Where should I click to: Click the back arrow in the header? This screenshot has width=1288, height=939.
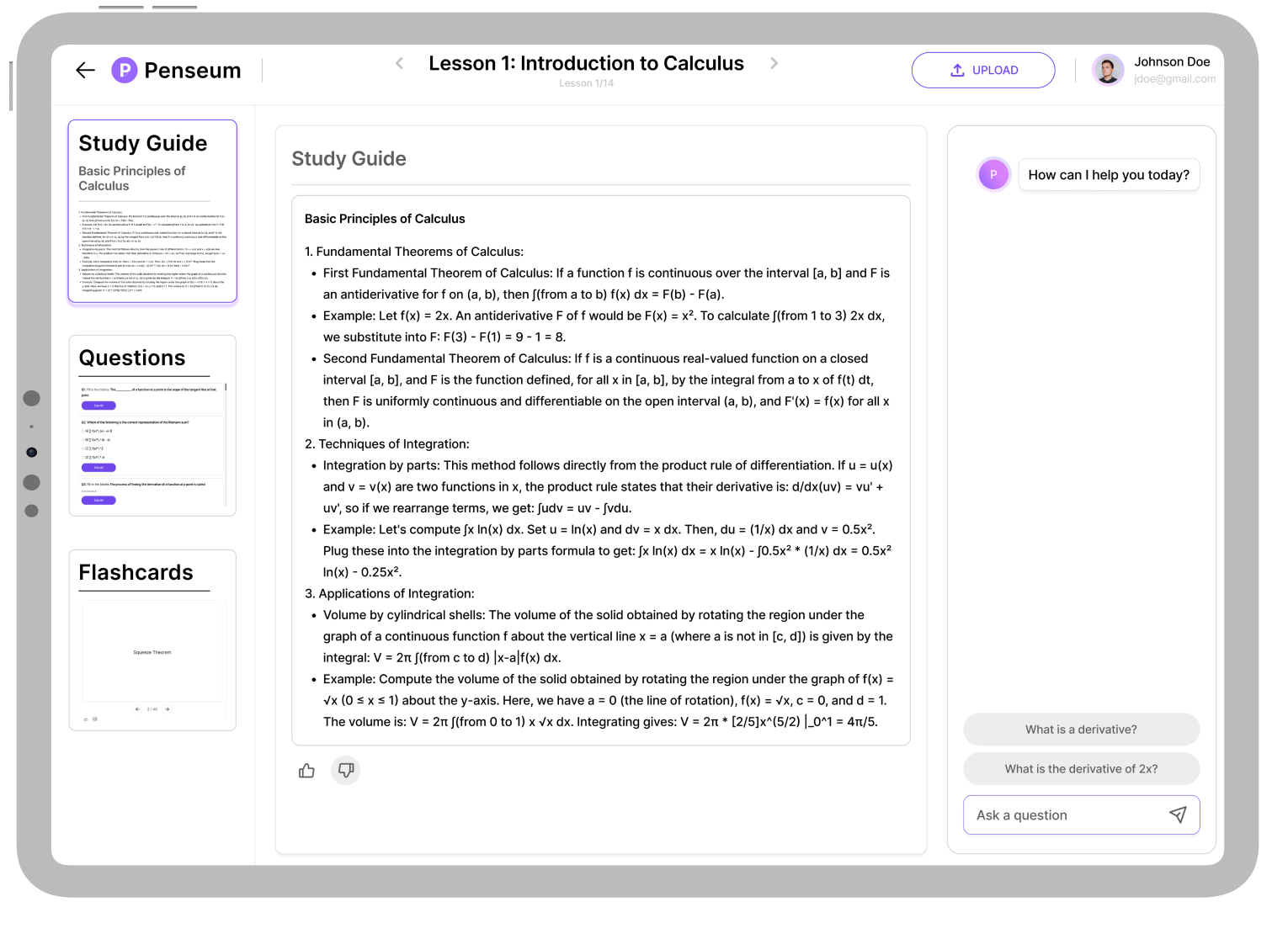tap(85, 71)
